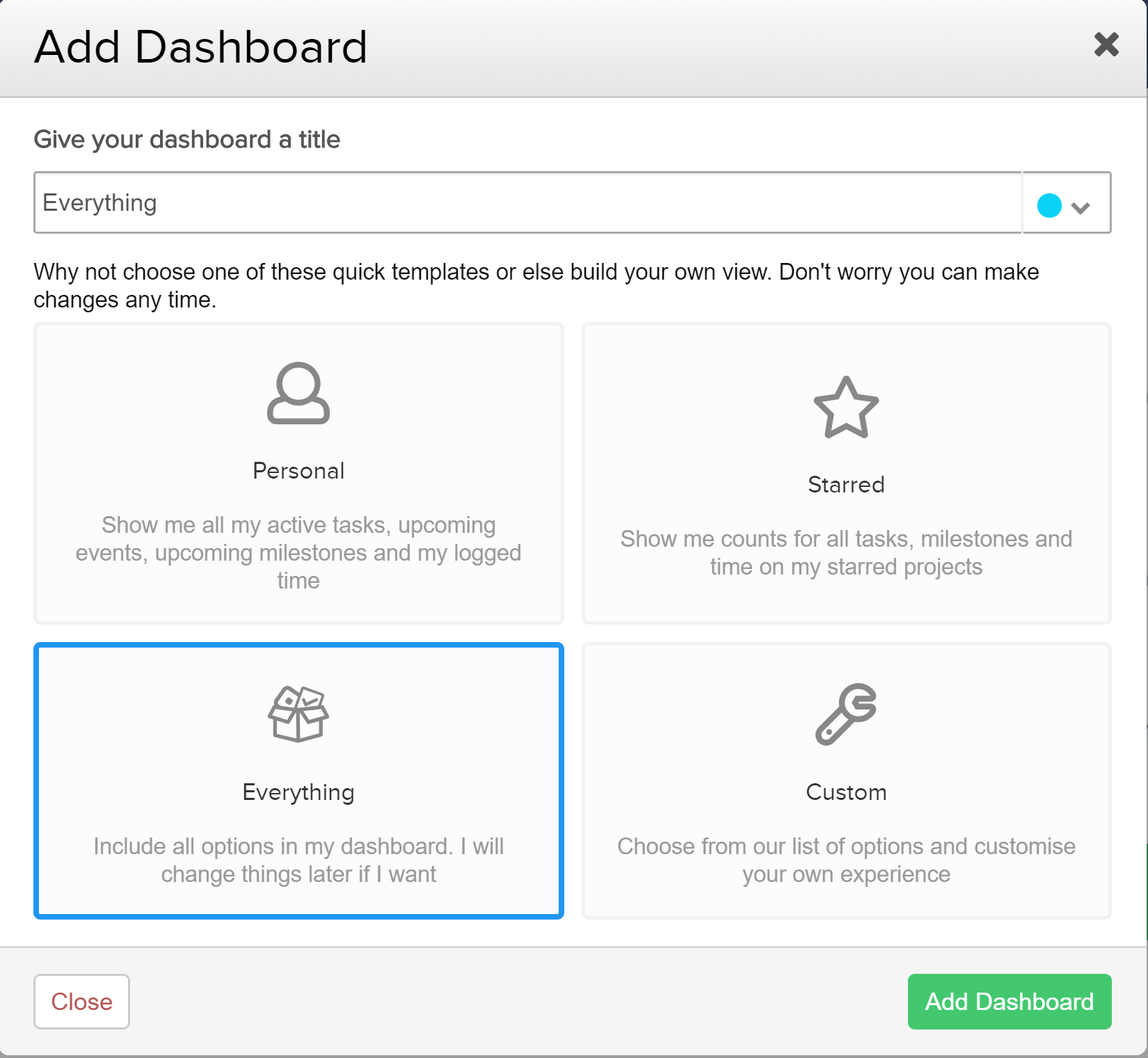Click the dashboard title input field

pos(528,202)
